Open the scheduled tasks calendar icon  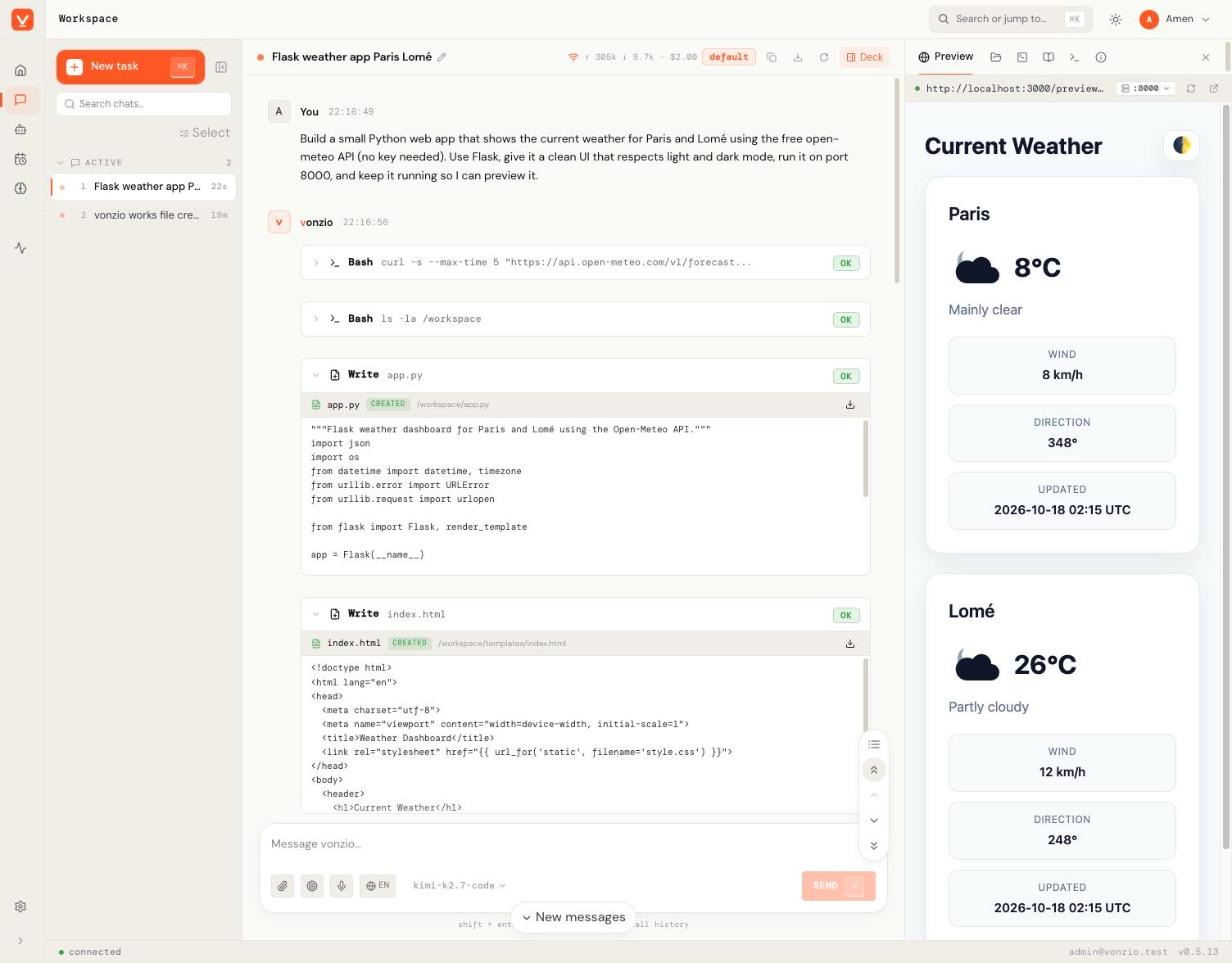coord(20,159)
